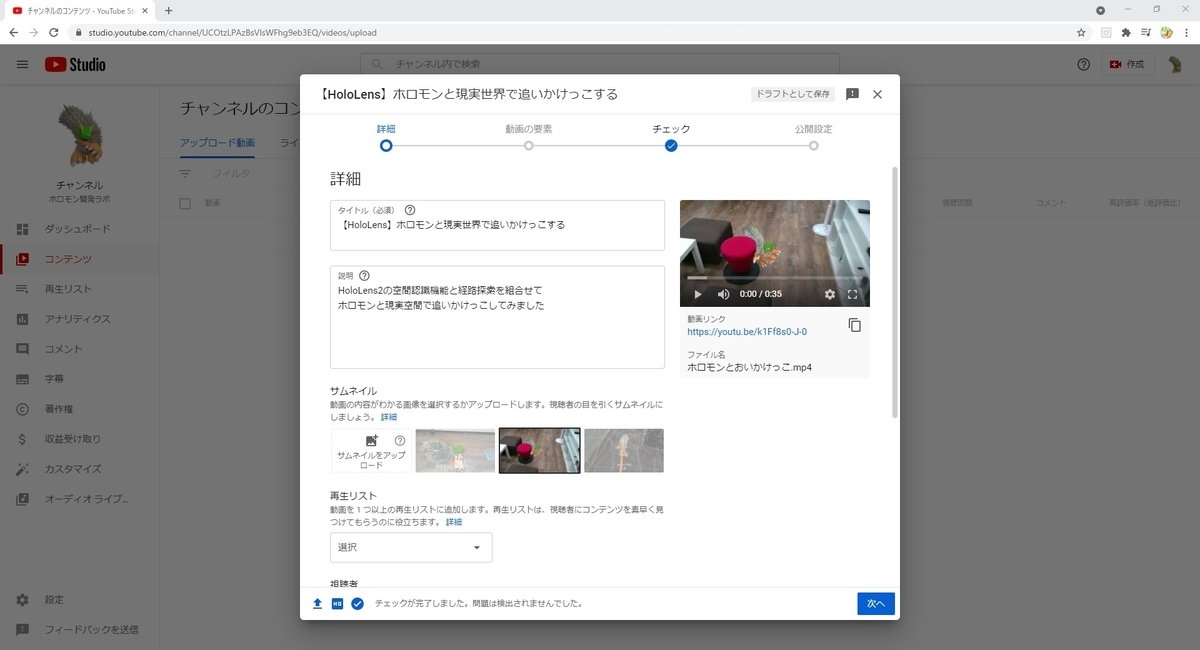
Task: Select the third auto-generated thumbnail
Action: click(624, 451)
